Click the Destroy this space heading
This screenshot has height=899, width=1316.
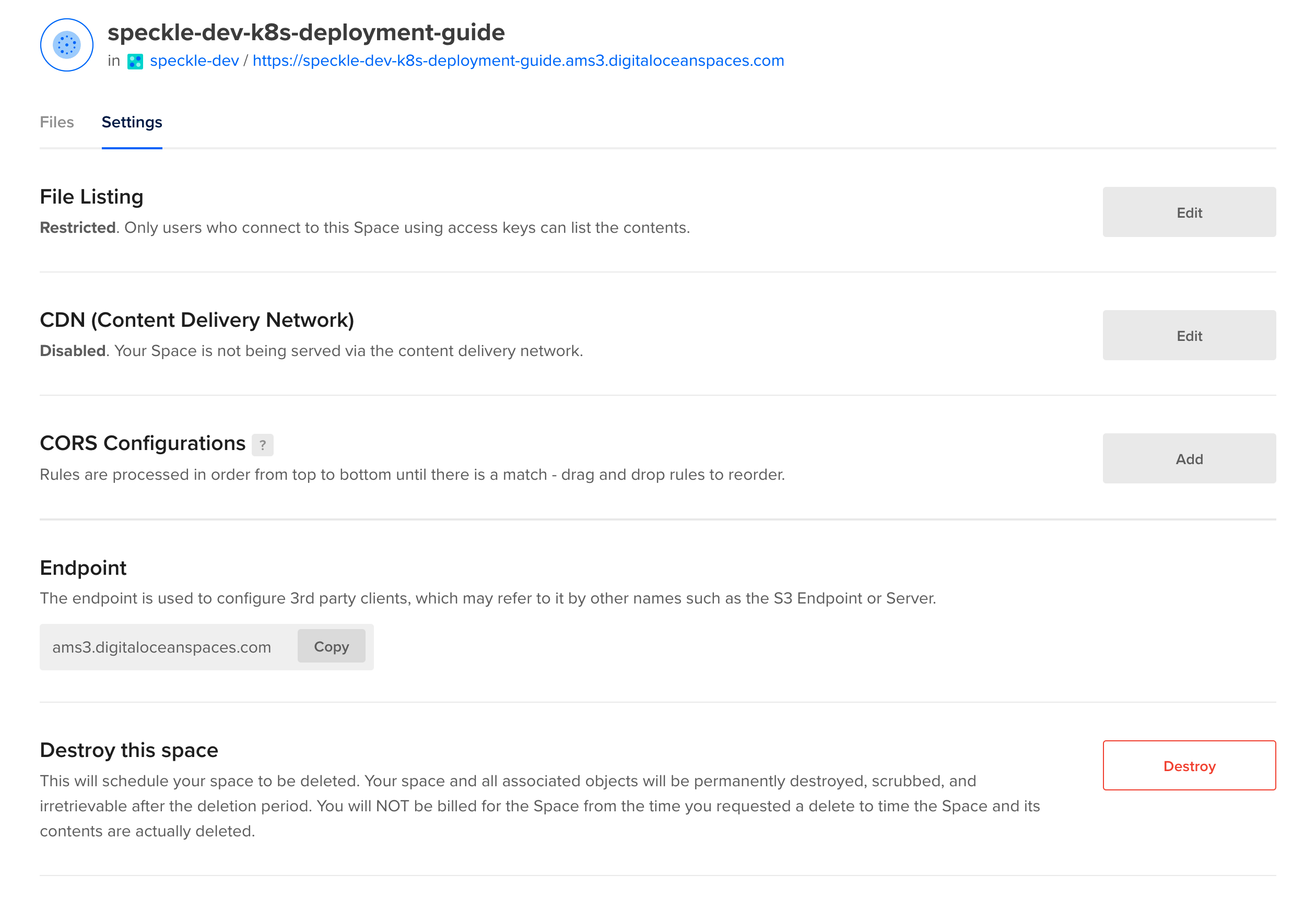pyautogui.click(x=128, y=750)
